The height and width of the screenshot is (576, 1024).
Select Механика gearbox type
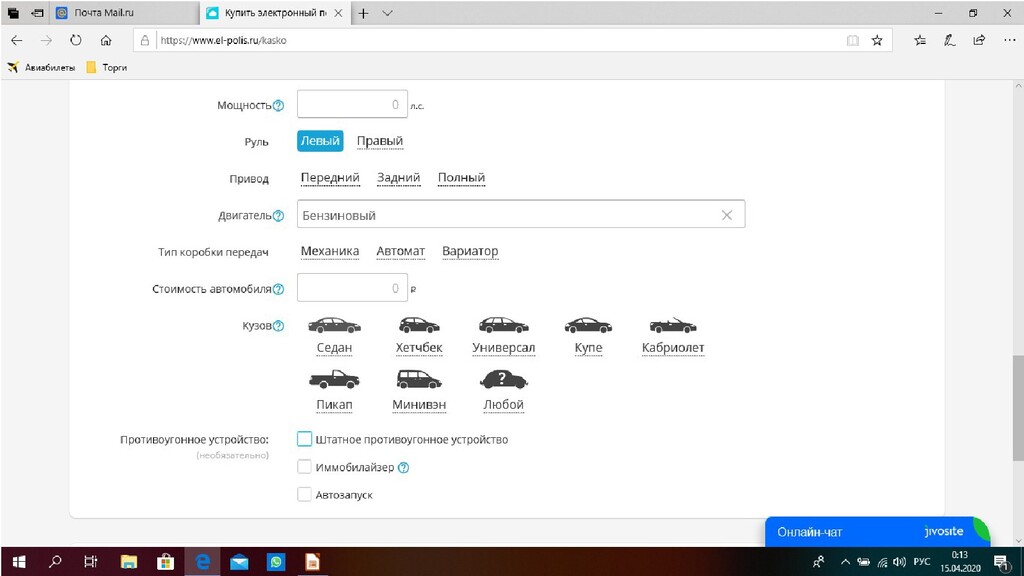[x=330, y=251]
